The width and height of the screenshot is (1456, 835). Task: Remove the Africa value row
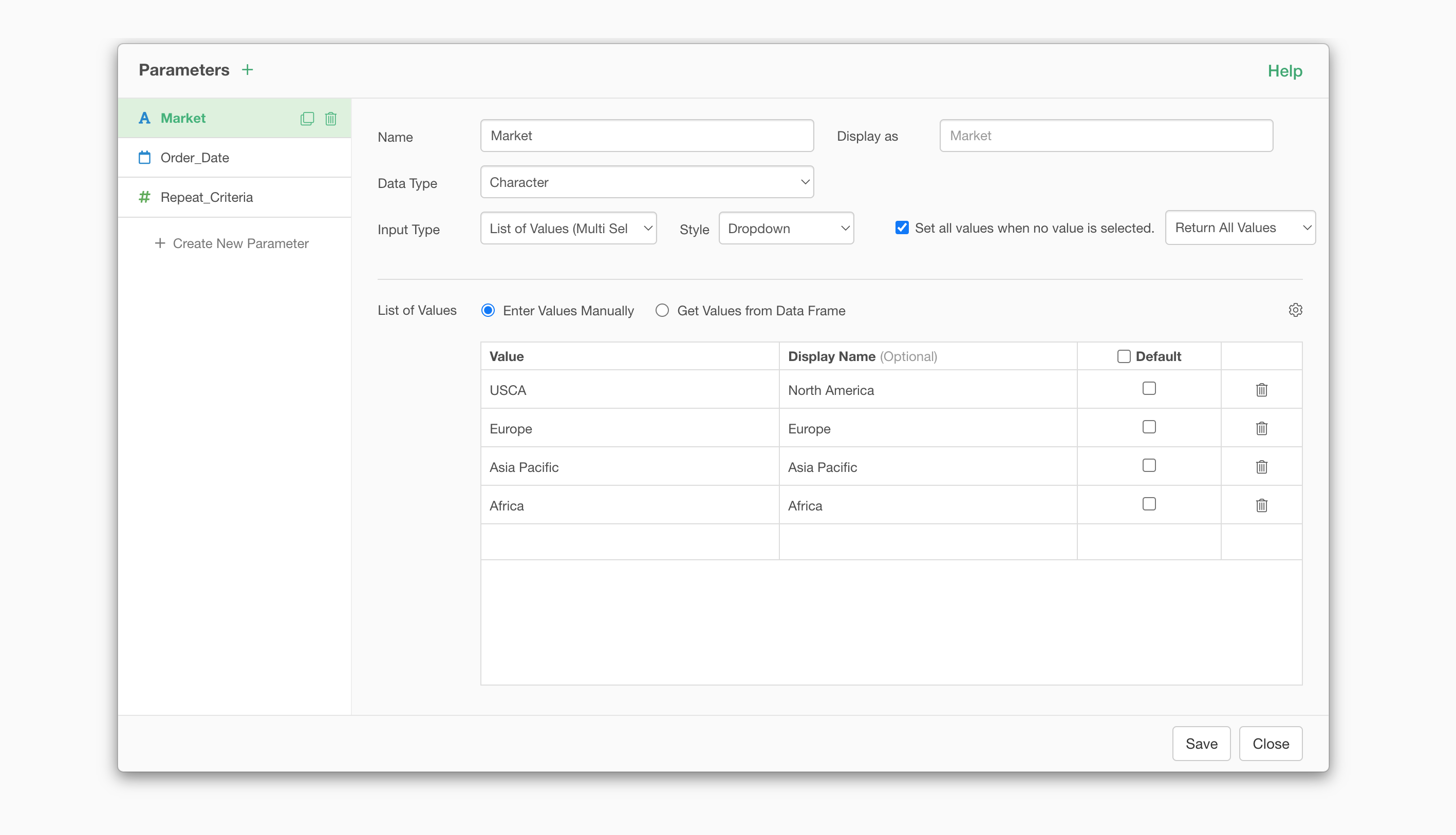[x=1261, y=505]
